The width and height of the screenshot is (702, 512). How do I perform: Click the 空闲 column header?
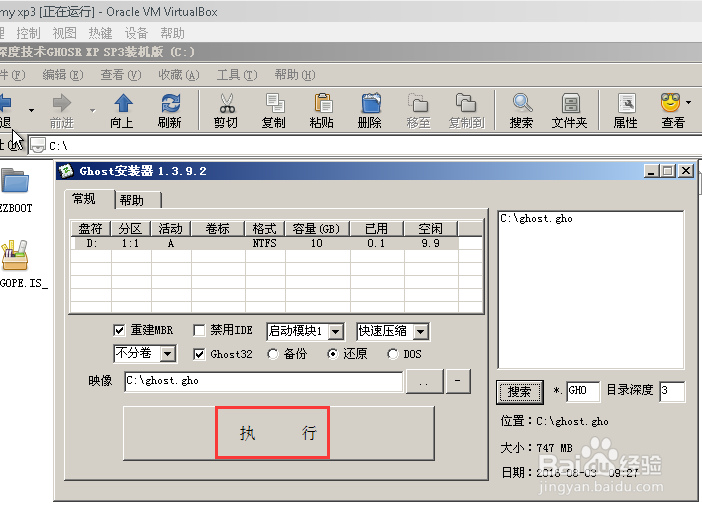431,229
